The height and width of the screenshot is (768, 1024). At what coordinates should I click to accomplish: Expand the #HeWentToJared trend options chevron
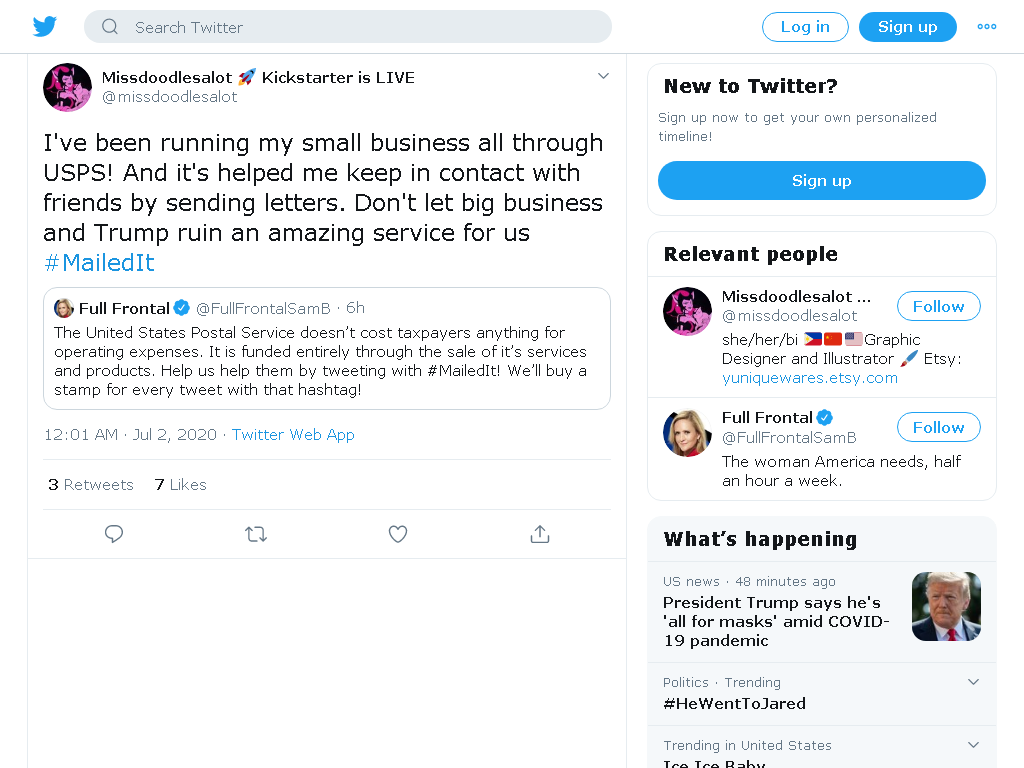973,682
